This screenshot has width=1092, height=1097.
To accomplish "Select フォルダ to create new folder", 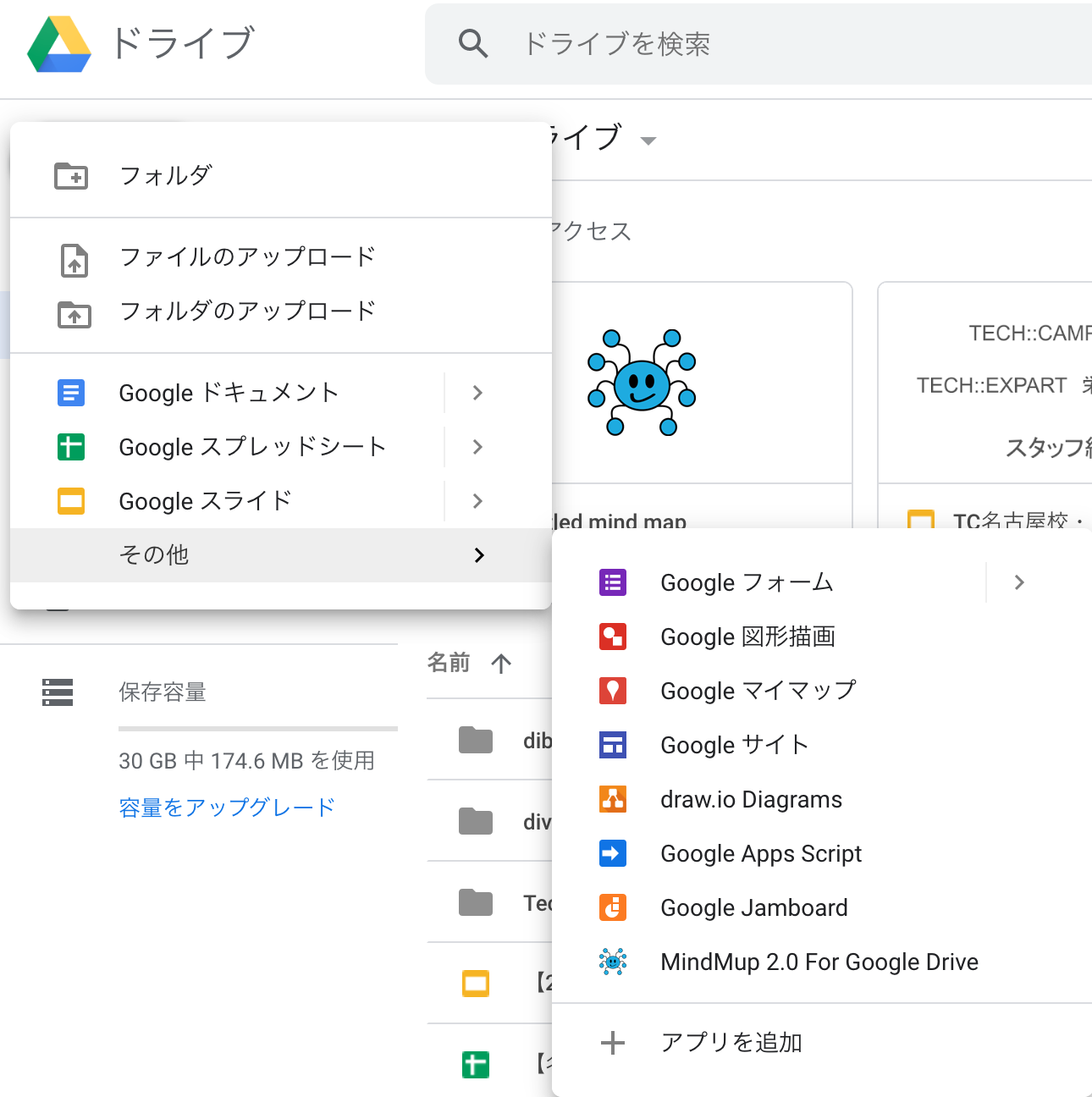I will (166, 176).
